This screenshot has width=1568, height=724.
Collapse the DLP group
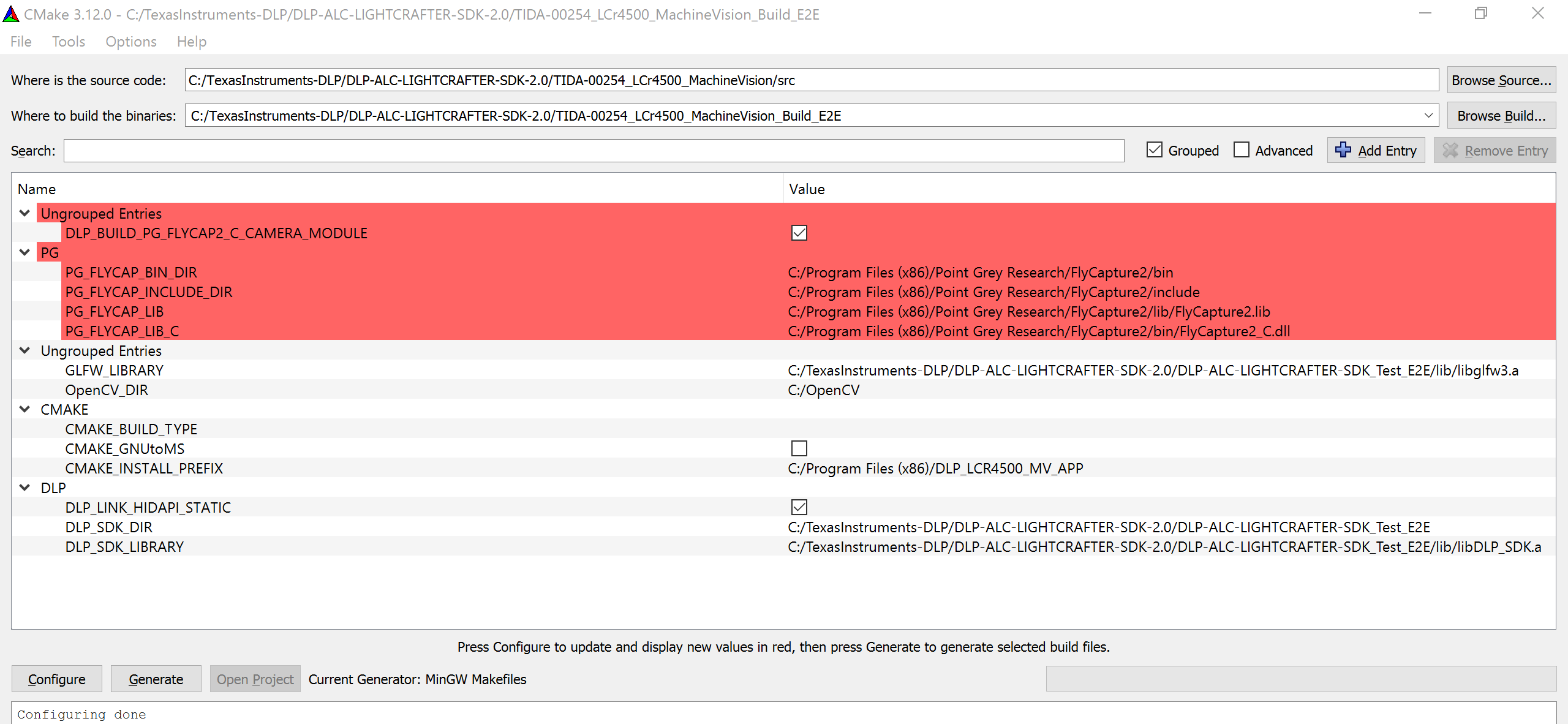24,488
